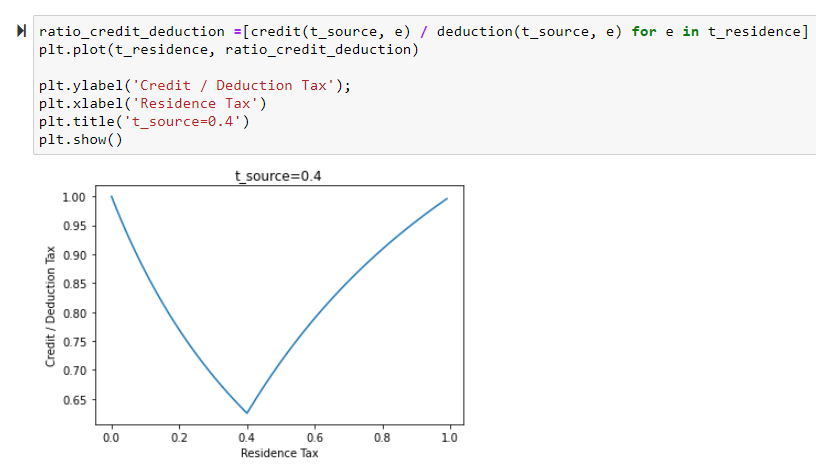Image resolution: width=816 pixels, height=469 pixels.
Task: Click the 0.80 tick label on y-axis
Action: (74, 313)
